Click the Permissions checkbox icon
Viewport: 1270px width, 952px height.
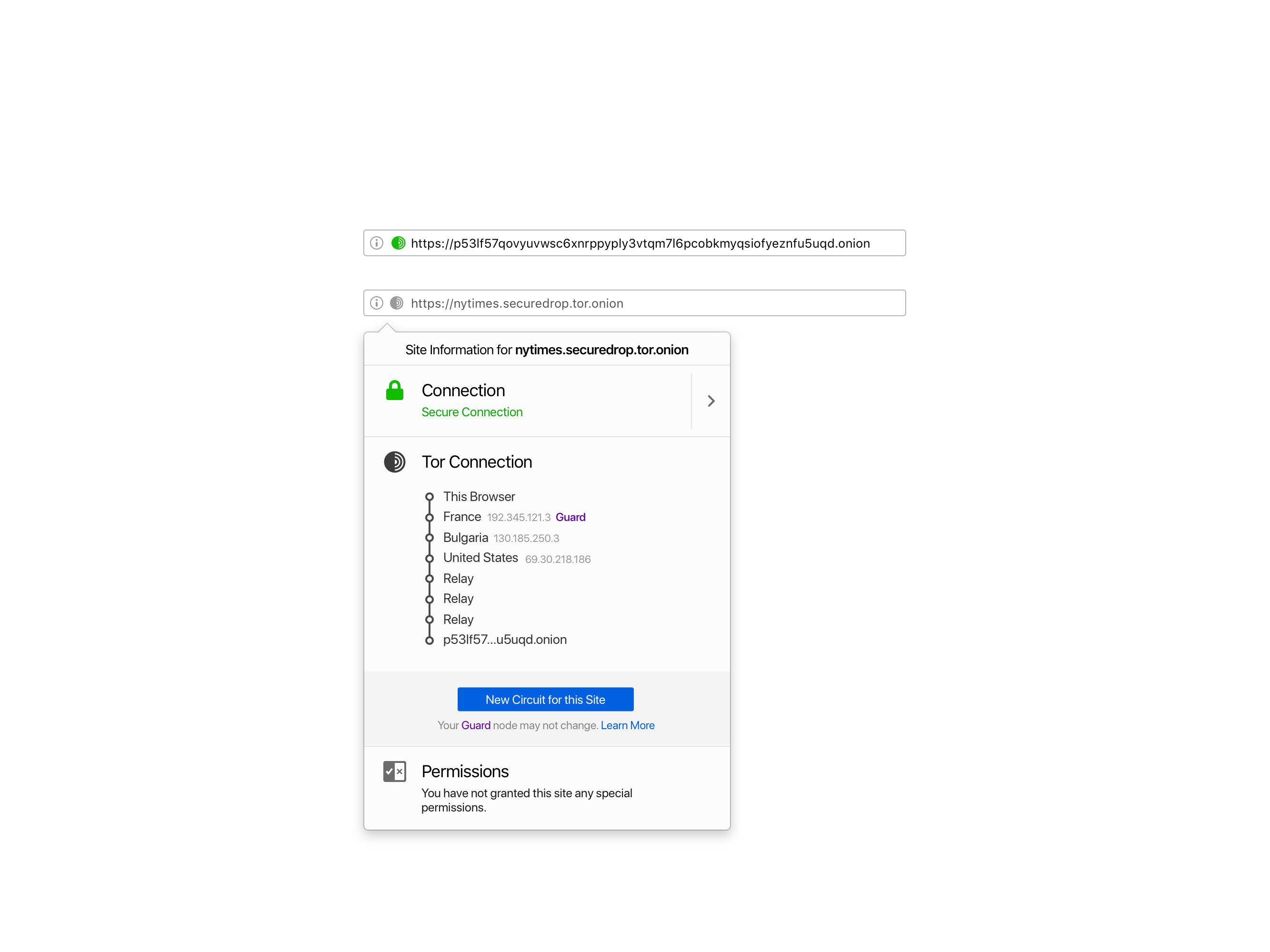[x=394, y=771]
